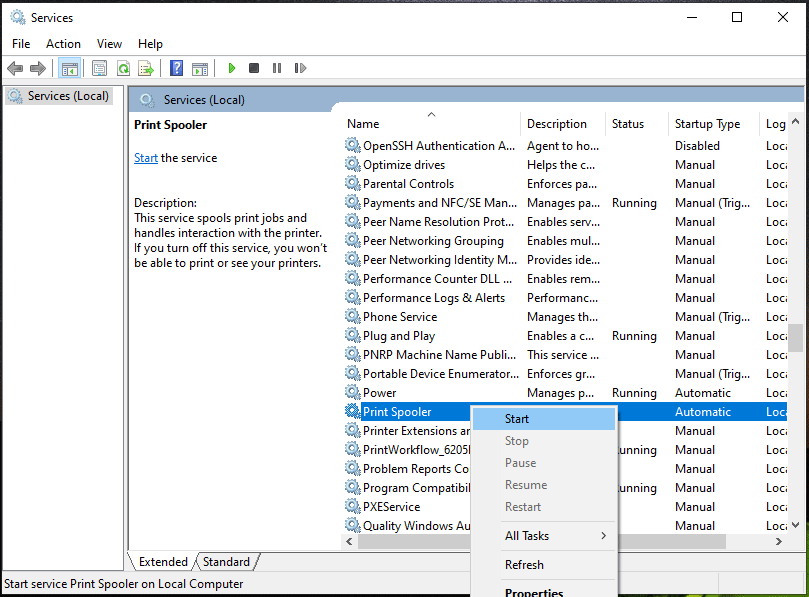Open the Help toolbar icon
This screenshot has height=597, width=809.
tap(176, 68)
